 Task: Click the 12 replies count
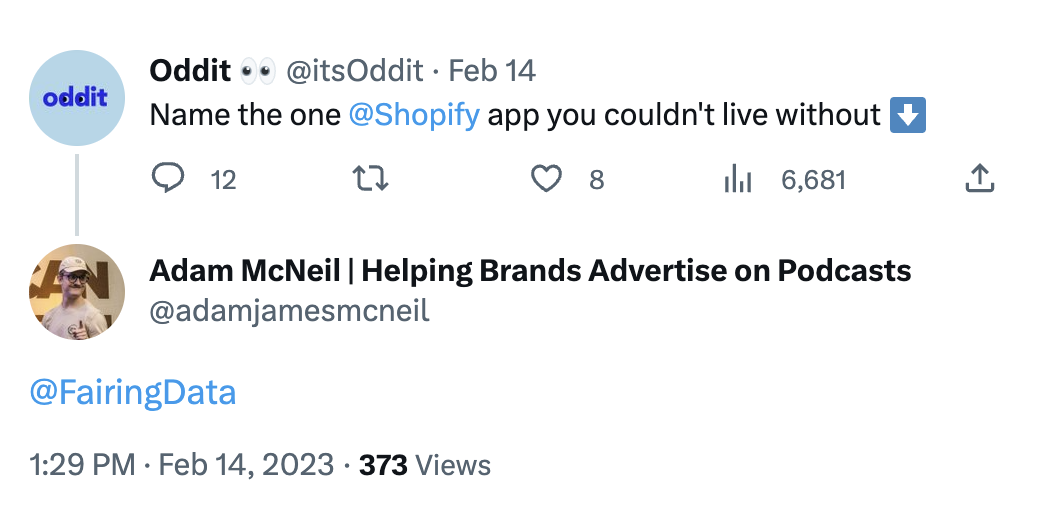(x=224, y=180)
